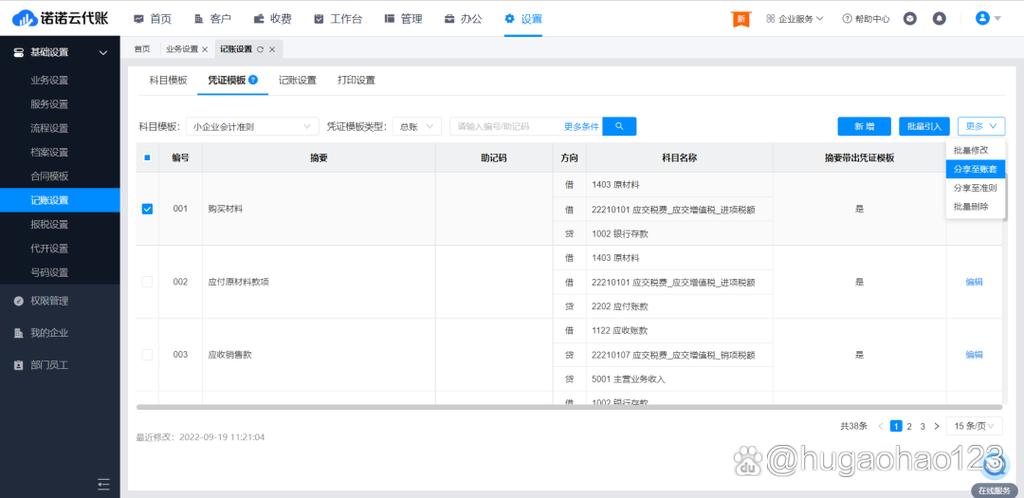Screen dimensions: 1024x498
Task: Toggle the select-all header checkbox
Action: 147,157
